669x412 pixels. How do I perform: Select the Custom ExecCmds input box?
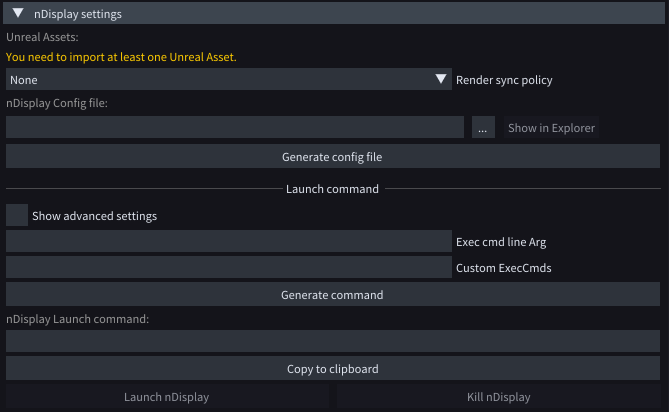(229, 267)
